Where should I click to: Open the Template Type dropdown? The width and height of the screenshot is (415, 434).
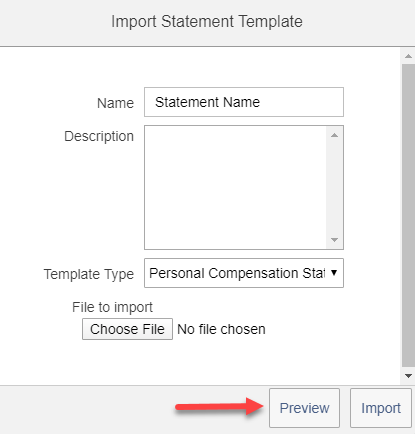click(244, 273)
